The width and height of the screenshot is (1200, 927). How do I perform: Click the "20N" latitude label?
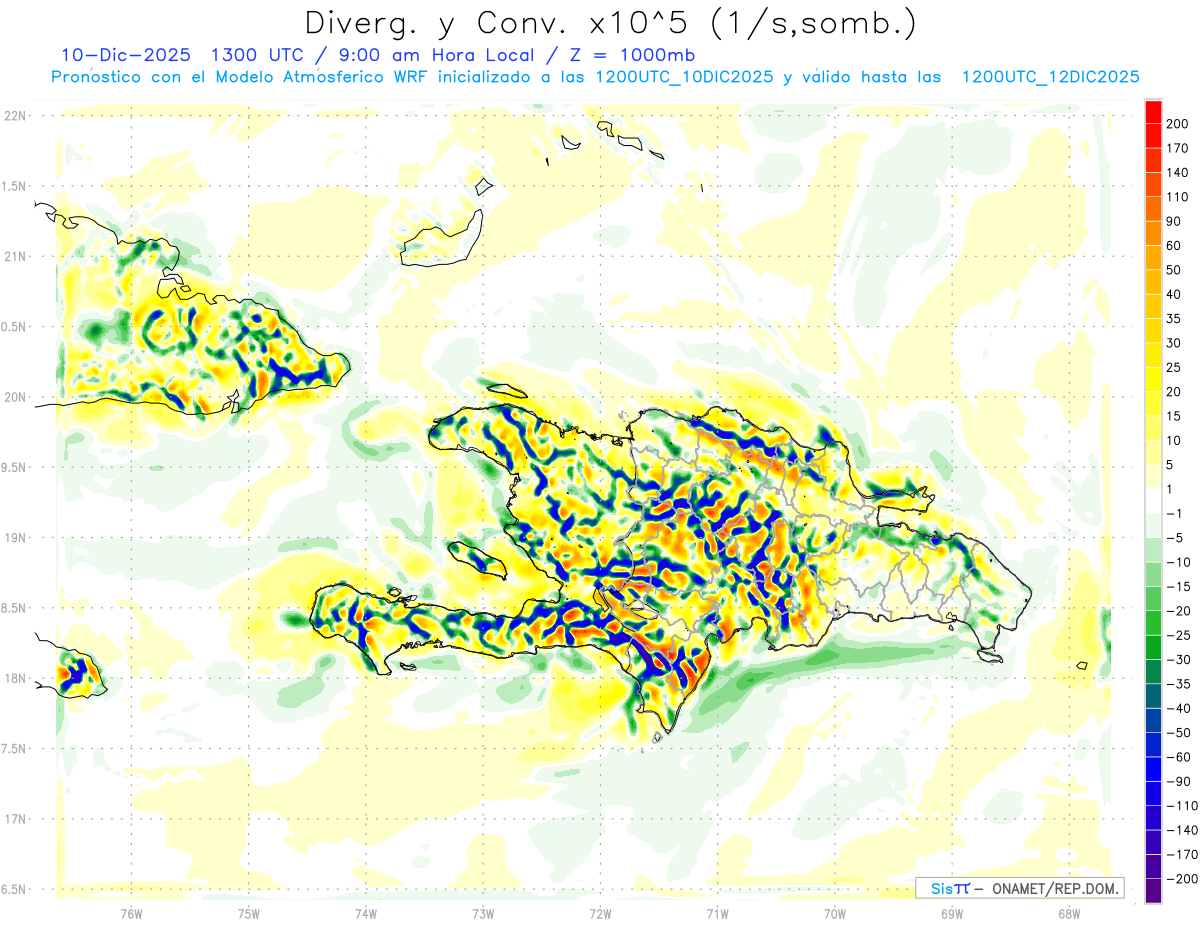point(15,397)
